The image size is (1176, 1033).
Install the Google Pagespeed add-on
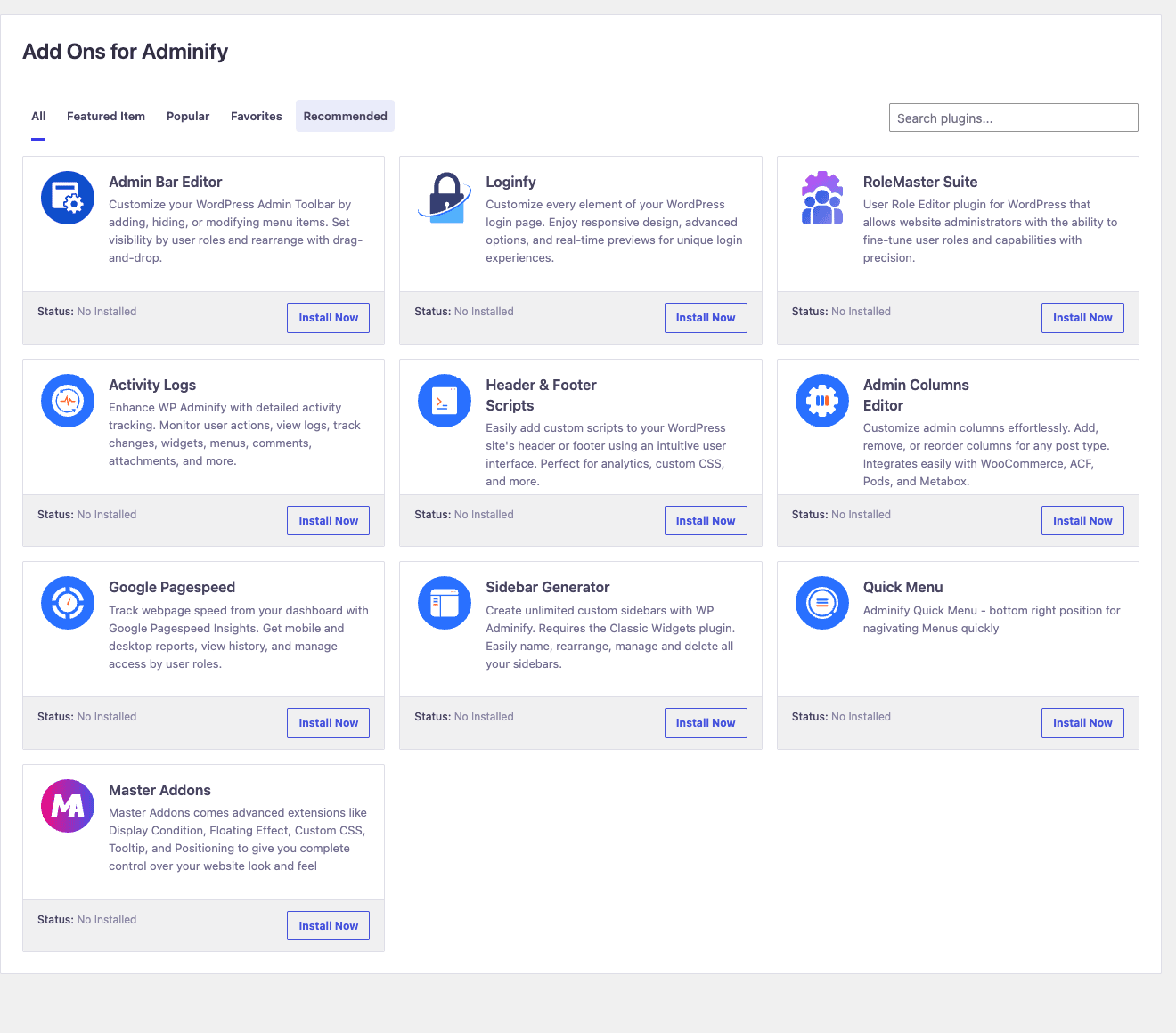(328, 723)
